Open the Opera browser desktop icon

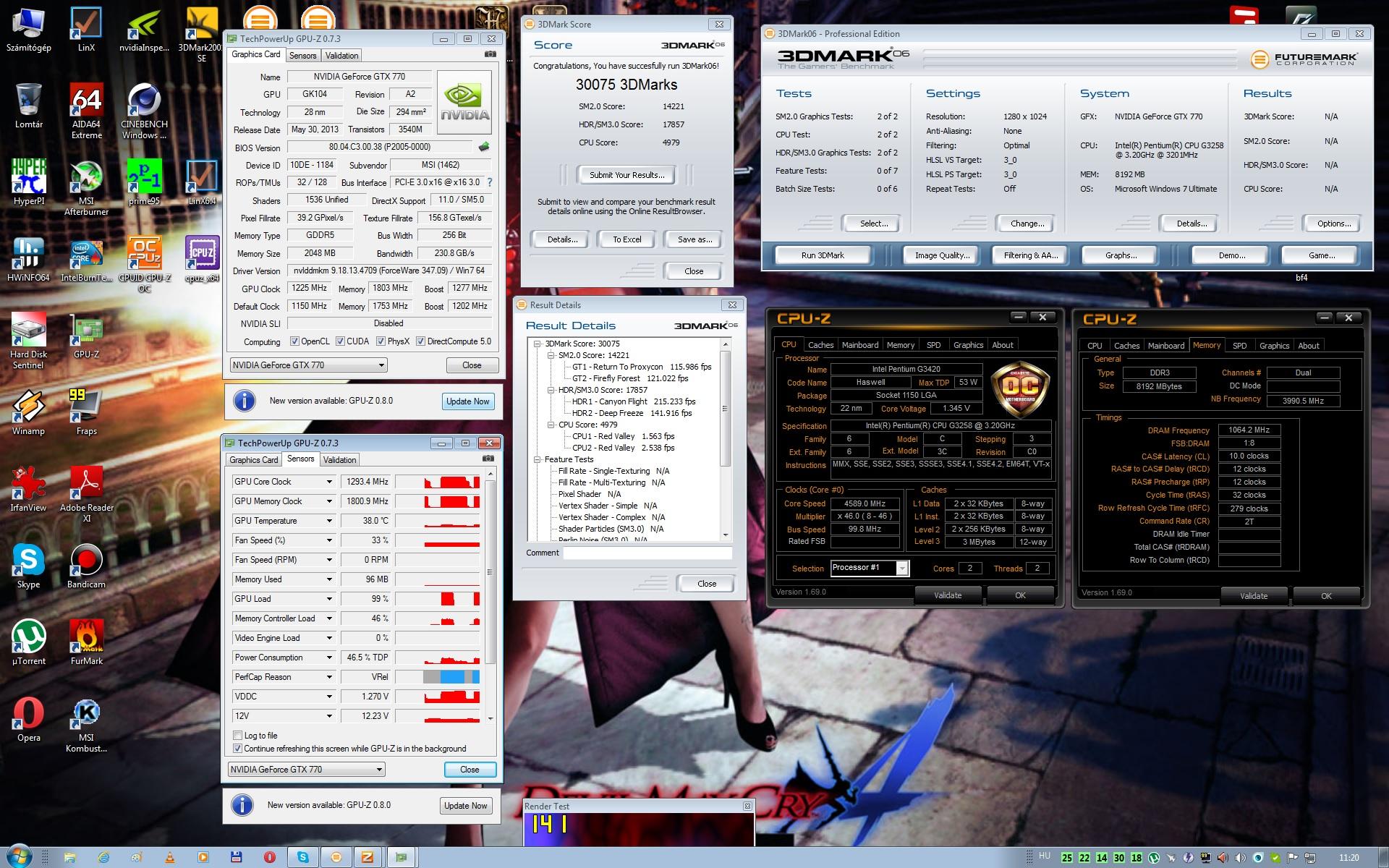(x=28, y=719)
